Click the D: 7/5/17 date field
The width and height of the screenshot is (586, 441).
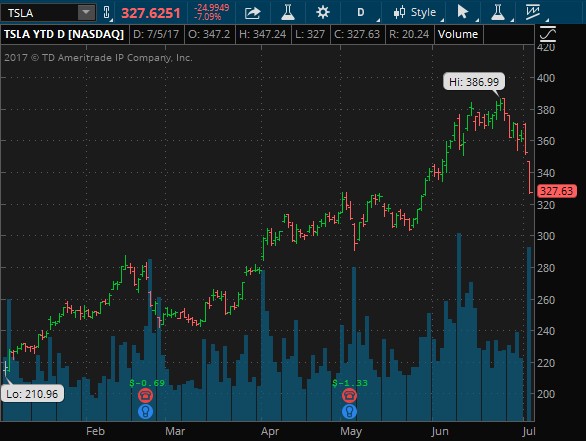156,34
